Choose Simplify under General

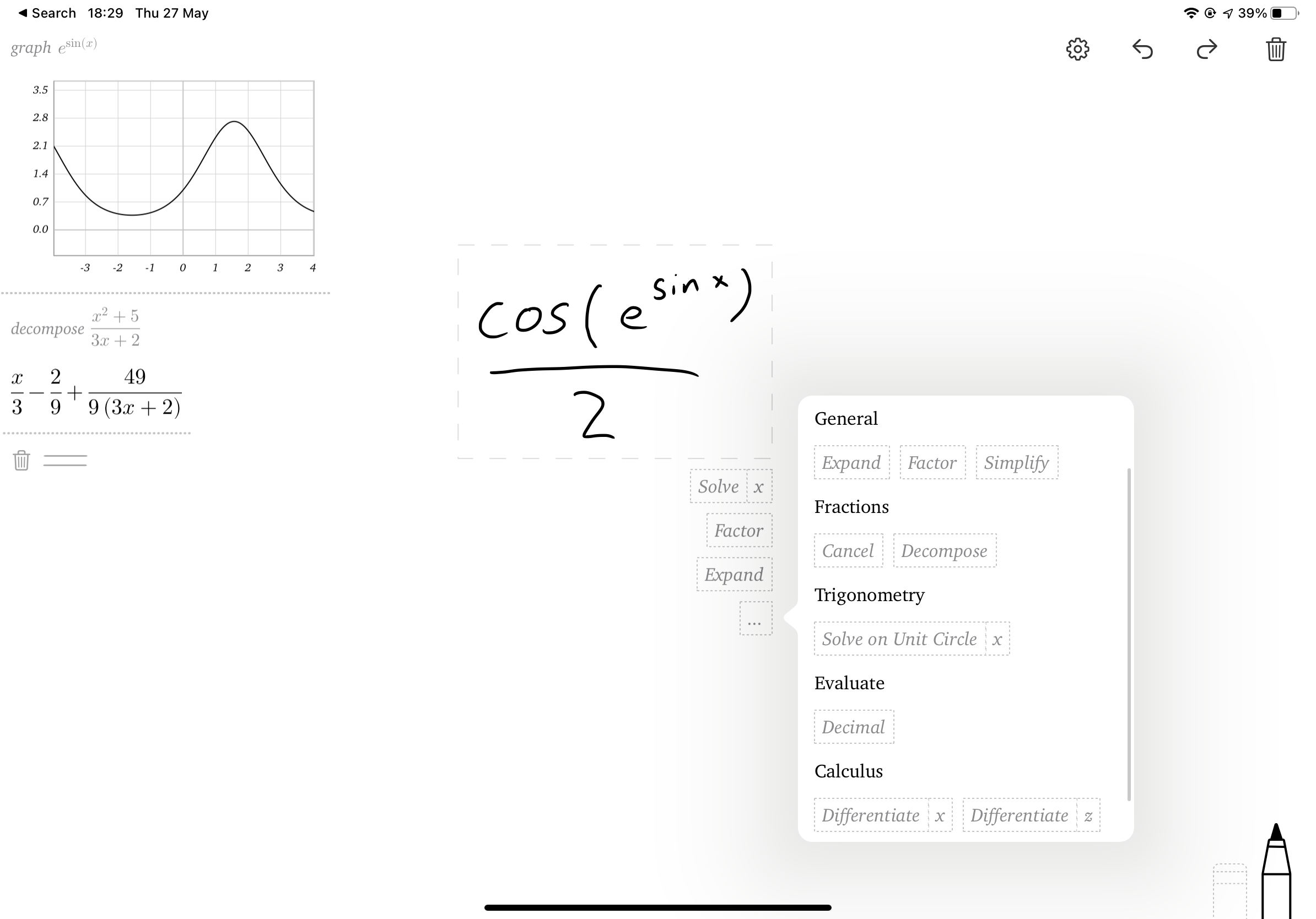click(1017, 462)
